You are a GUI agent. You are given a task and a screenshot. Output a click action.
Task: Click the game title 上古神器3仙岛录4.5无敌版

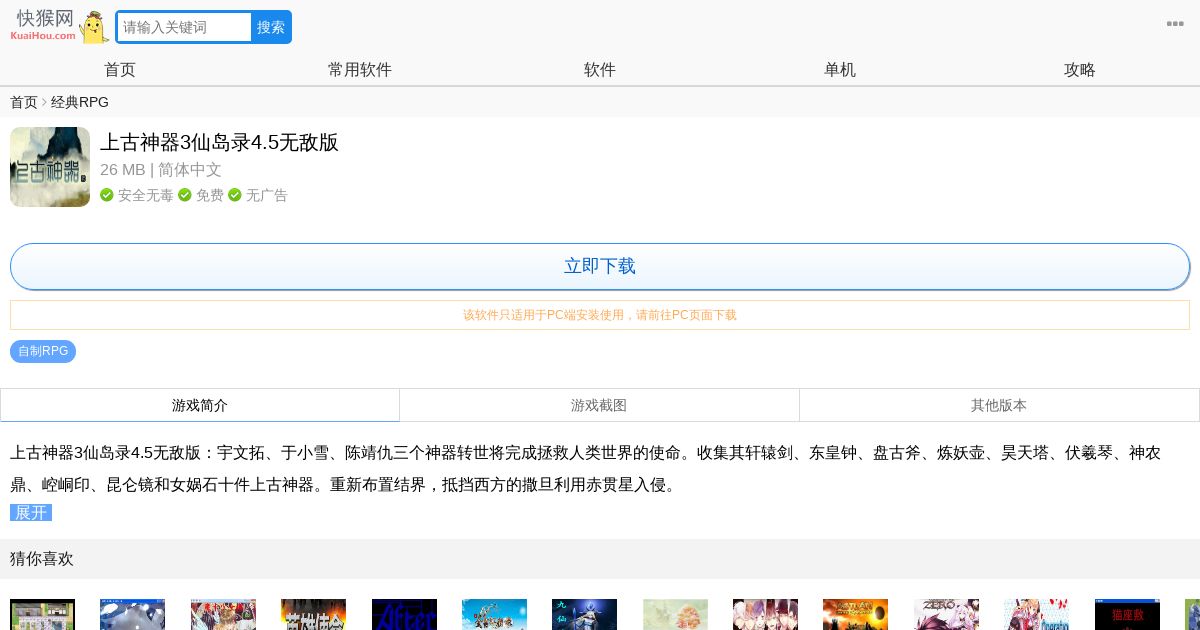219,142
